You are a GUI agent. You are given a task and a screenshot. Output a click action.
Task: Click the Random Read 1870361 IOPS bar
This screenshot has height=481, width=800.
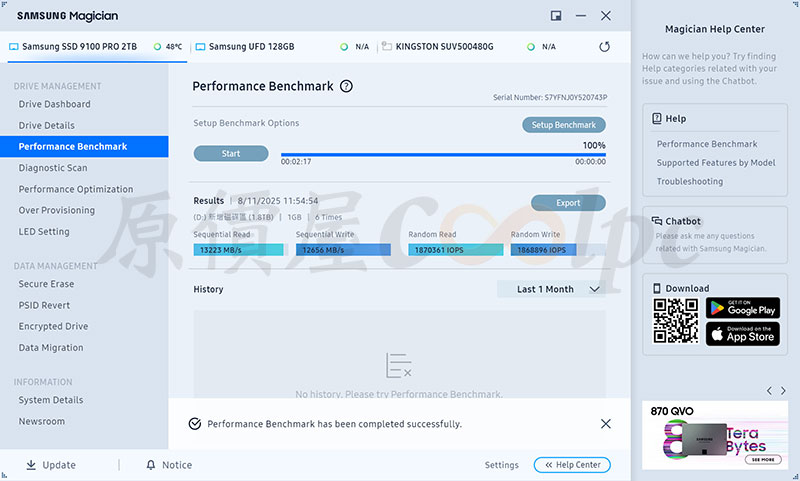point(456,250)
